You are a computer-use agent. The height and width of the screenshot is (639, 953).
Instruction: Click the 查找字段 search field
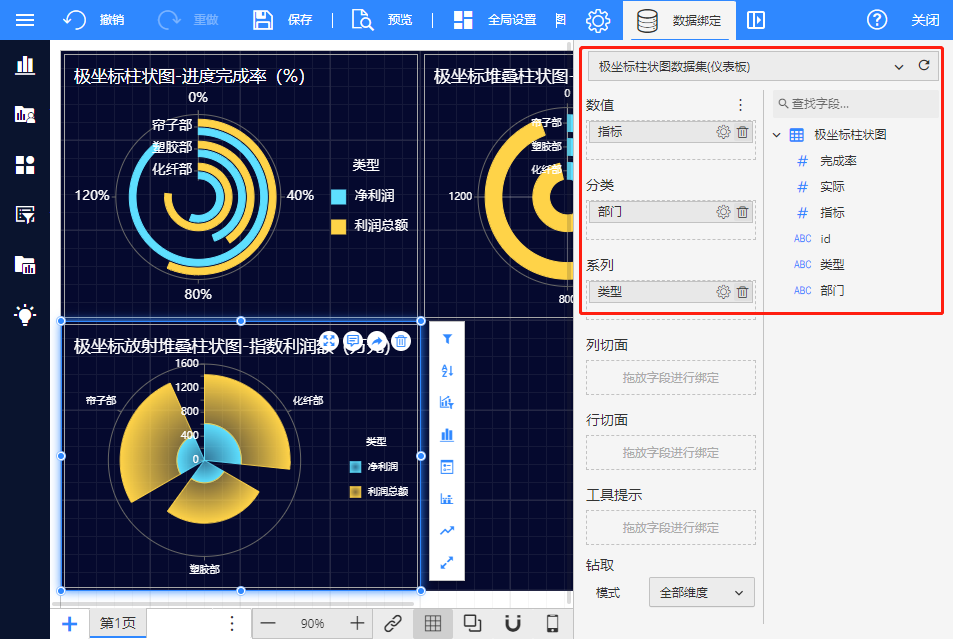coord(857,103)
